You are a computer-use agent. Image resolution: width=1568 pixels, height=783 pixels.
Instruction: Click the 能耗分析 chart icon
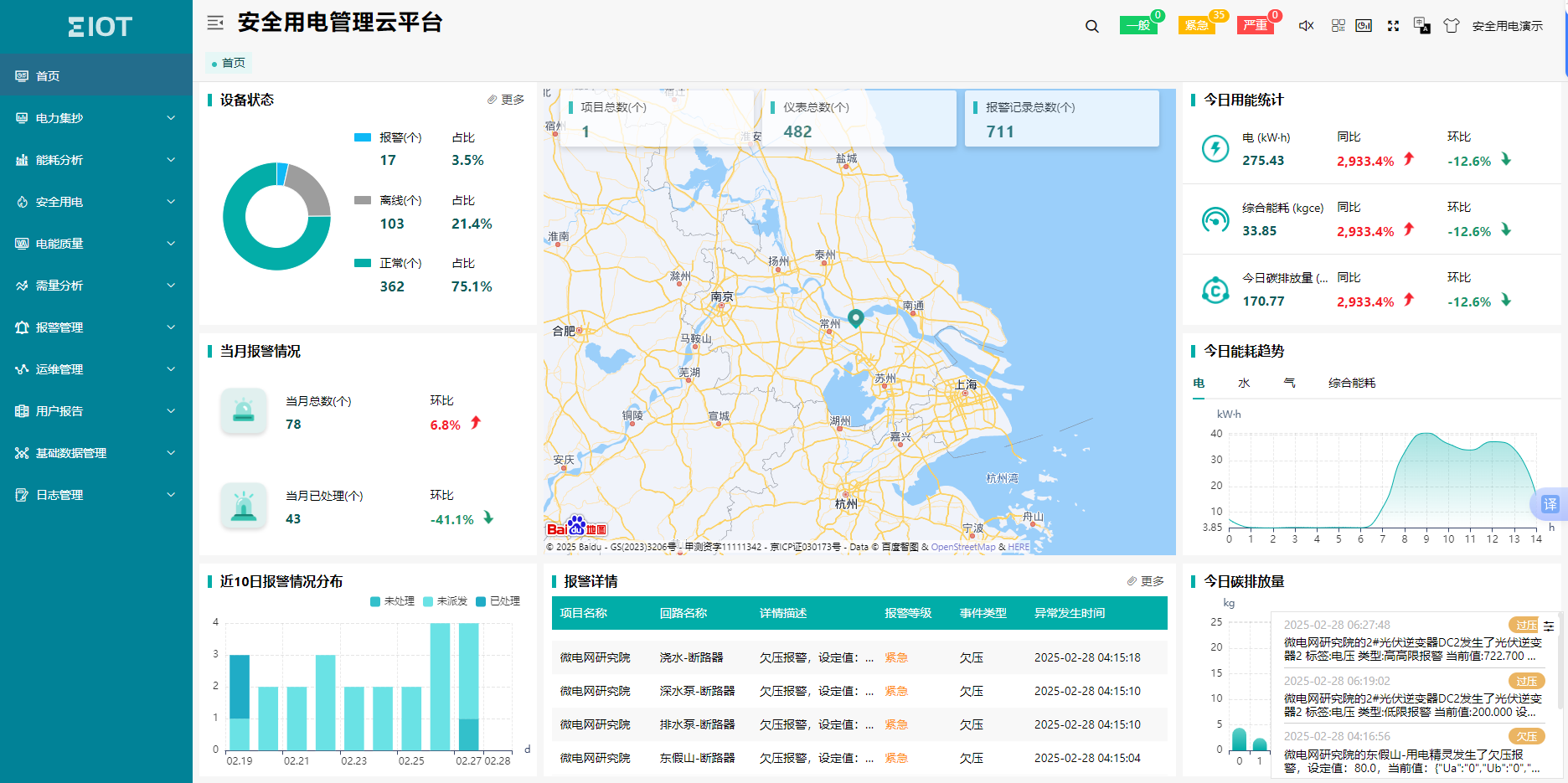(22, 160)
